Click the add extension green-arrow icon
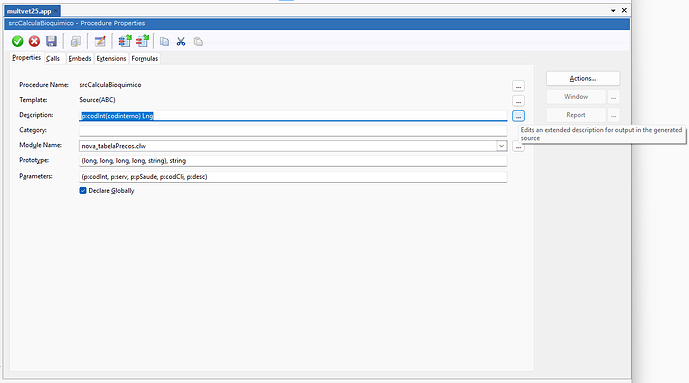This screenshot has height=383, width=689. [125, 41]
